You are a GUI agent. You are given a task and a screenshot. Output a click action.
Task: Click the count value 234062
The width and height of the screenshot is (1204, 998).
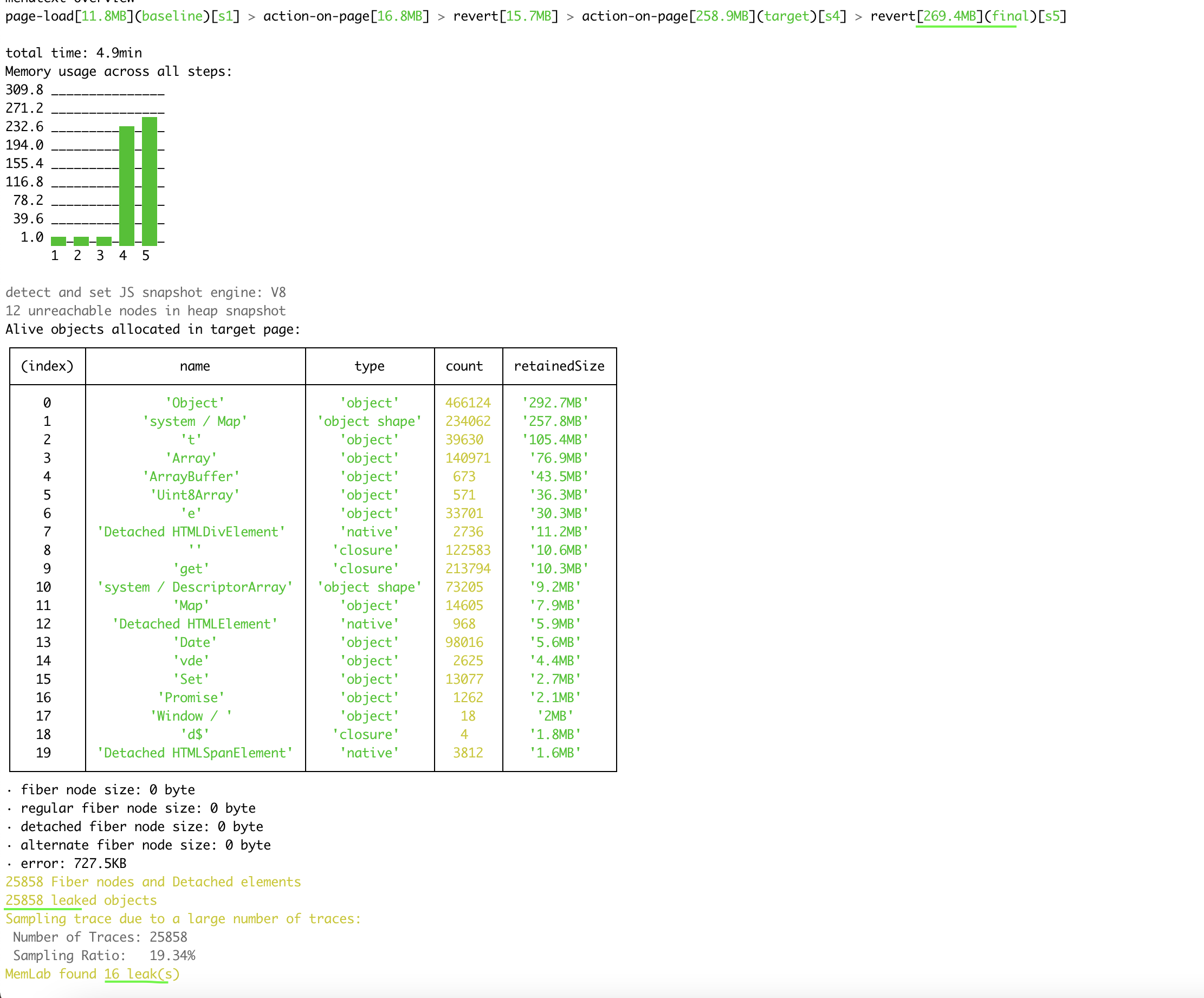coord(468,422)
